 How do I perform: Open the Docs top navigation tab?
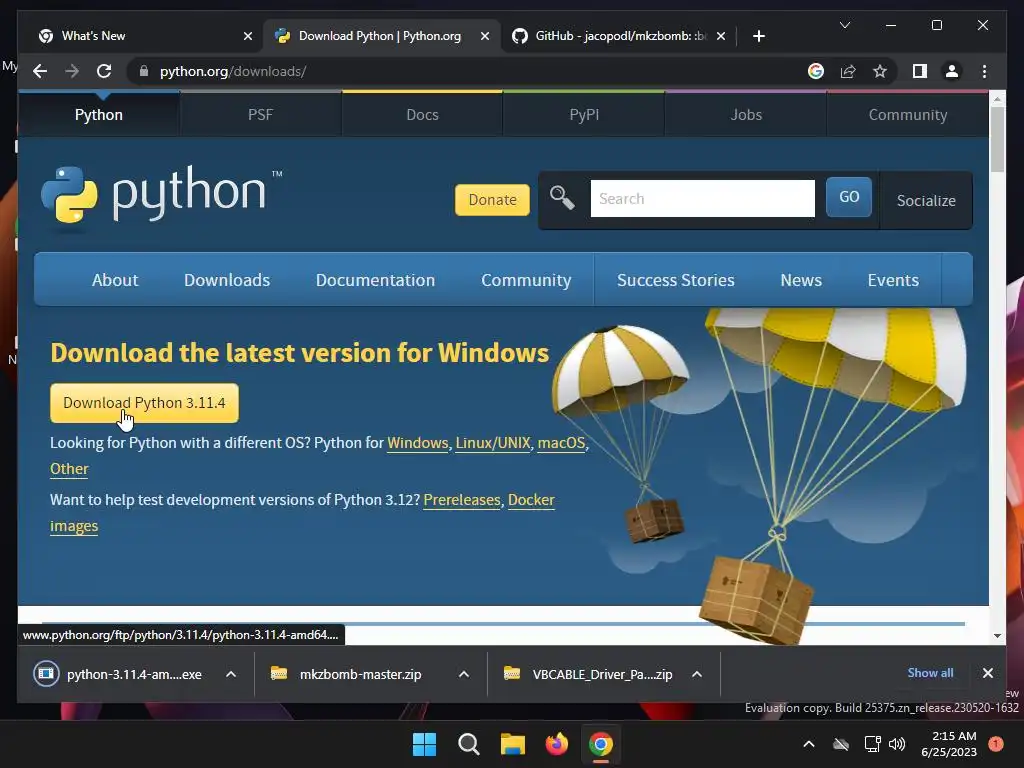tap(423, 114)
